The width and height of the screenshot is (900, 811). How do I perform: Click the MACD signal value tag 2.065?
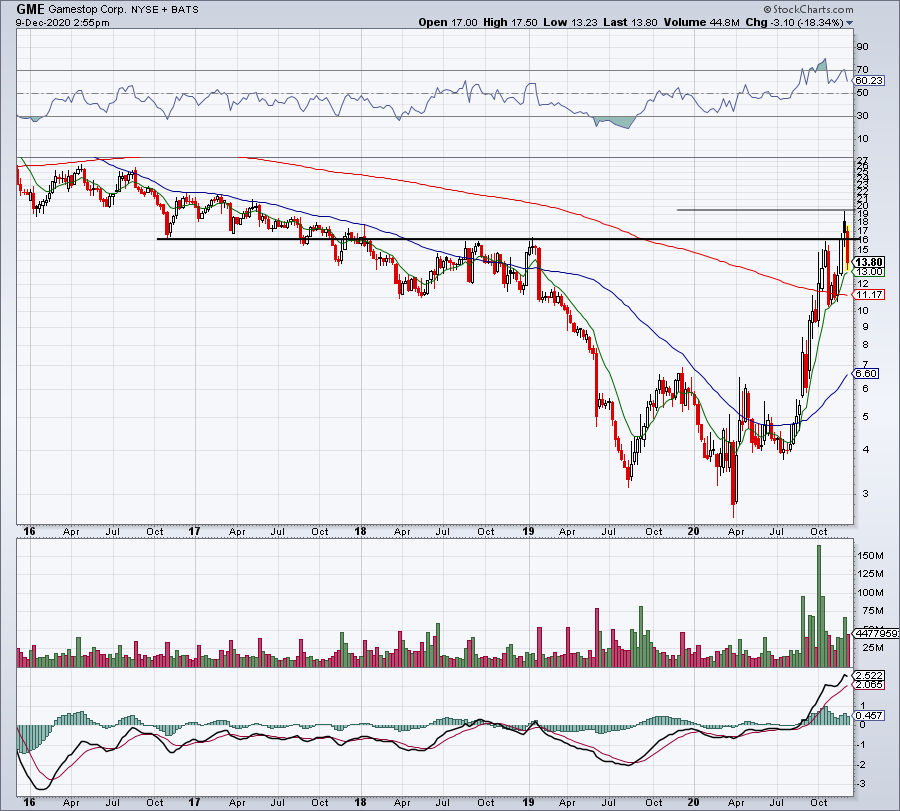pos(869,685)
